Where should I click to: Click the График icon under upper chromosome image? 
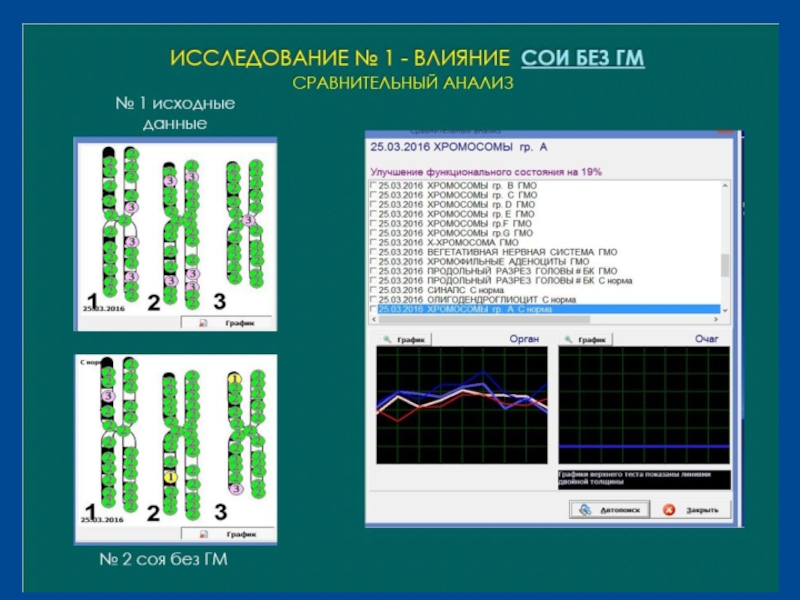[203, 323]
